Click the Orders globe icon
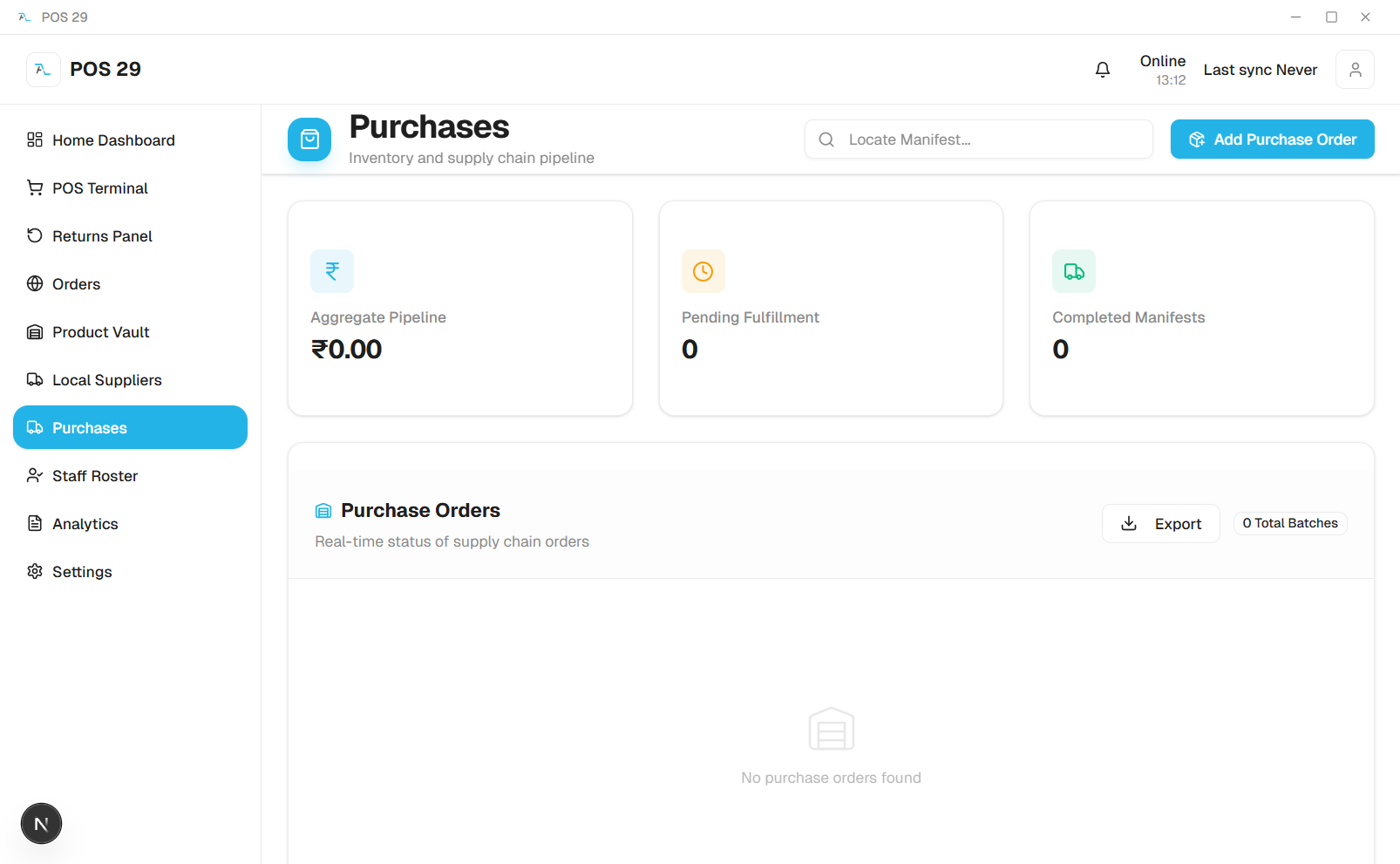The image size is (1400, 864). 35,283
